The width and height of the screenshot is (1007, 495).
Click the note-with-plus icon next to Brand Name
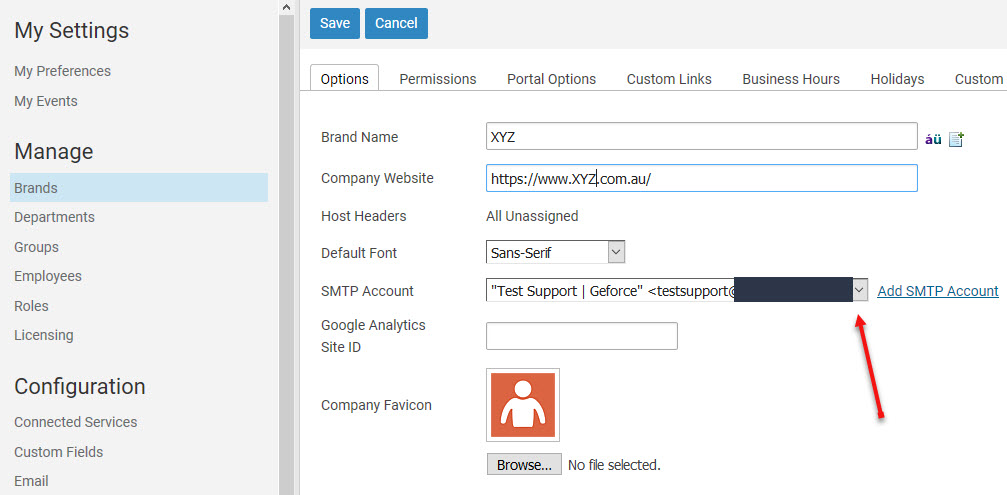(x=956, y=139)
